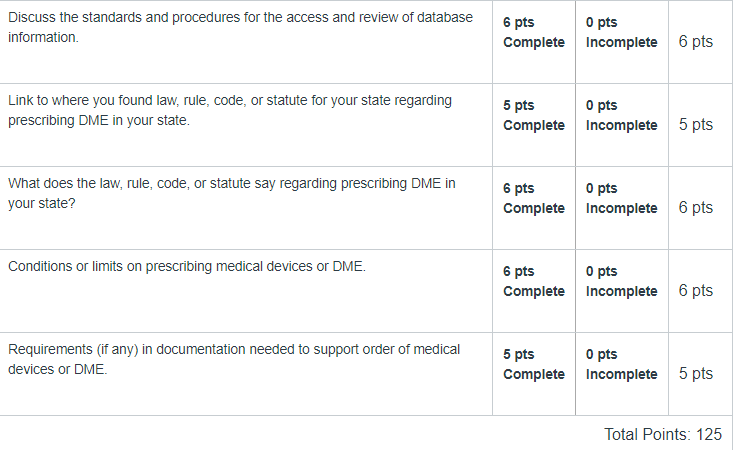Click the 'Requirements (if any) in documentation' criterion
The image size is (753, 450).
tap(234, 359)
